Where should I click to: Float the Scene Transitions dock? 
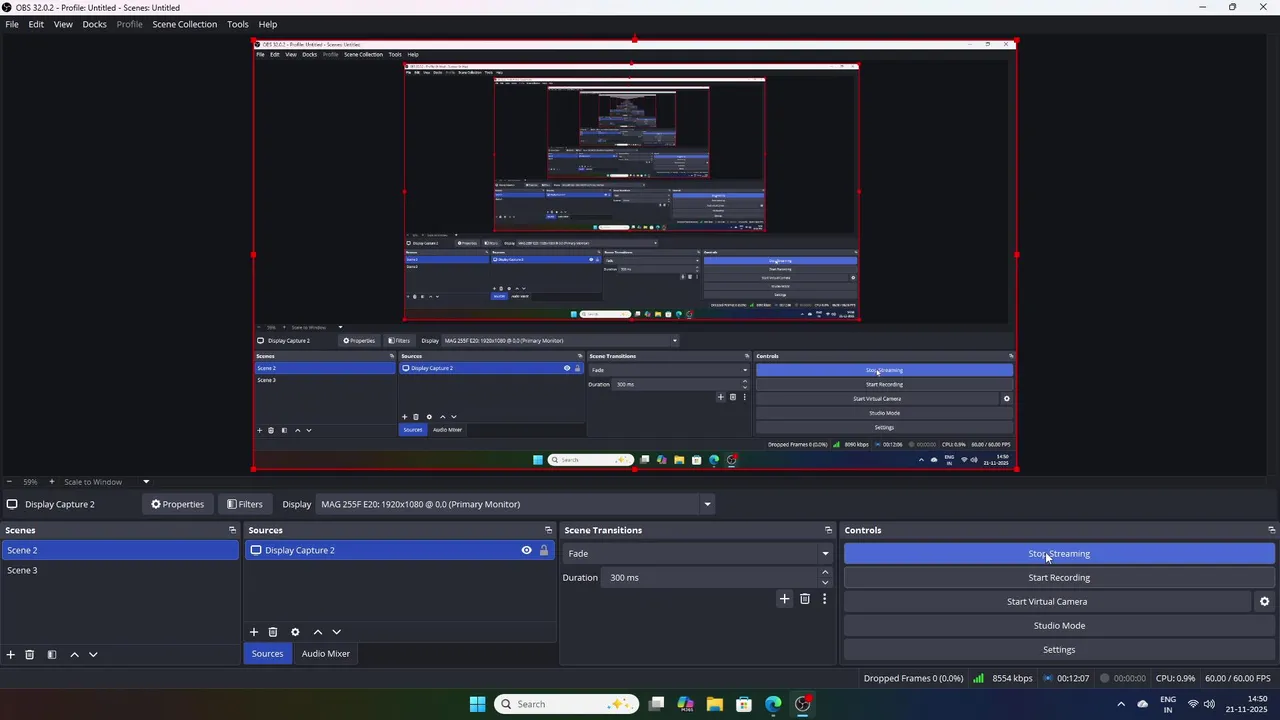pos(828,530)
